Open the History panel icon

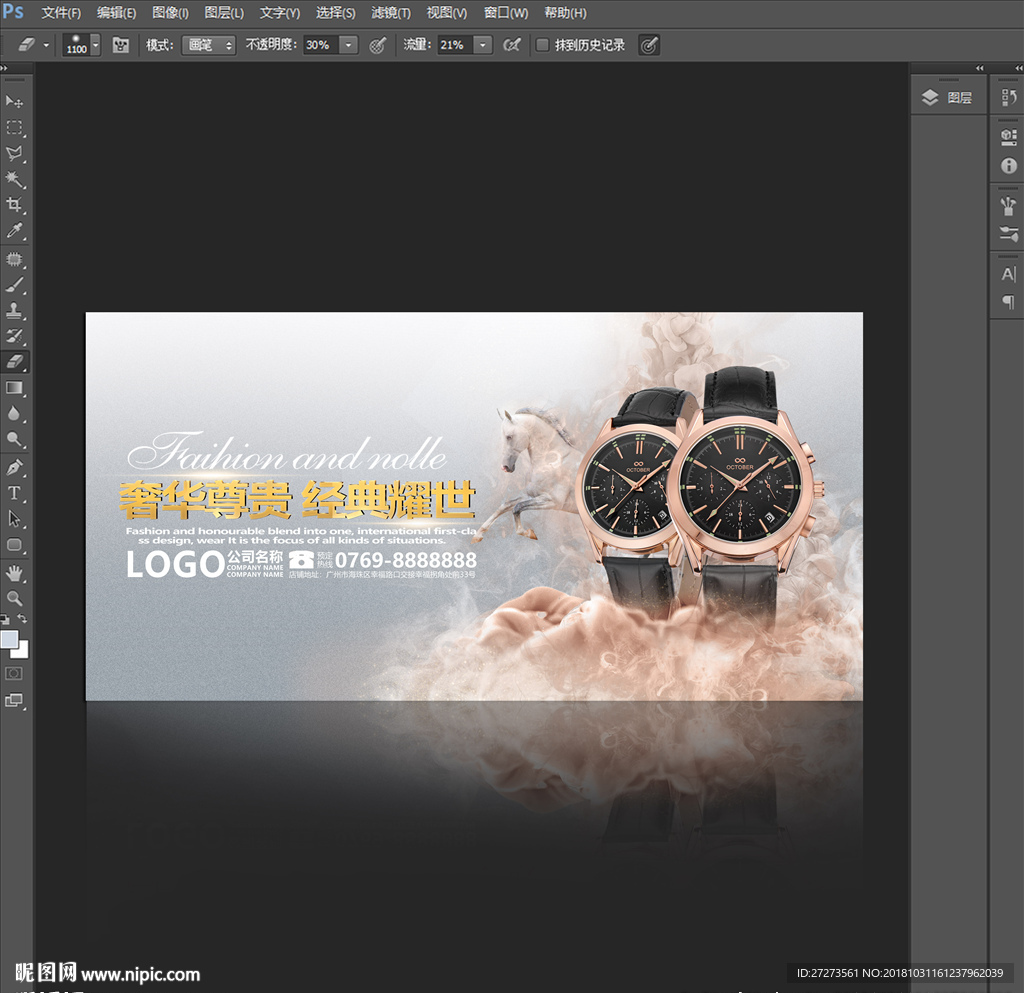[1008, 98]
